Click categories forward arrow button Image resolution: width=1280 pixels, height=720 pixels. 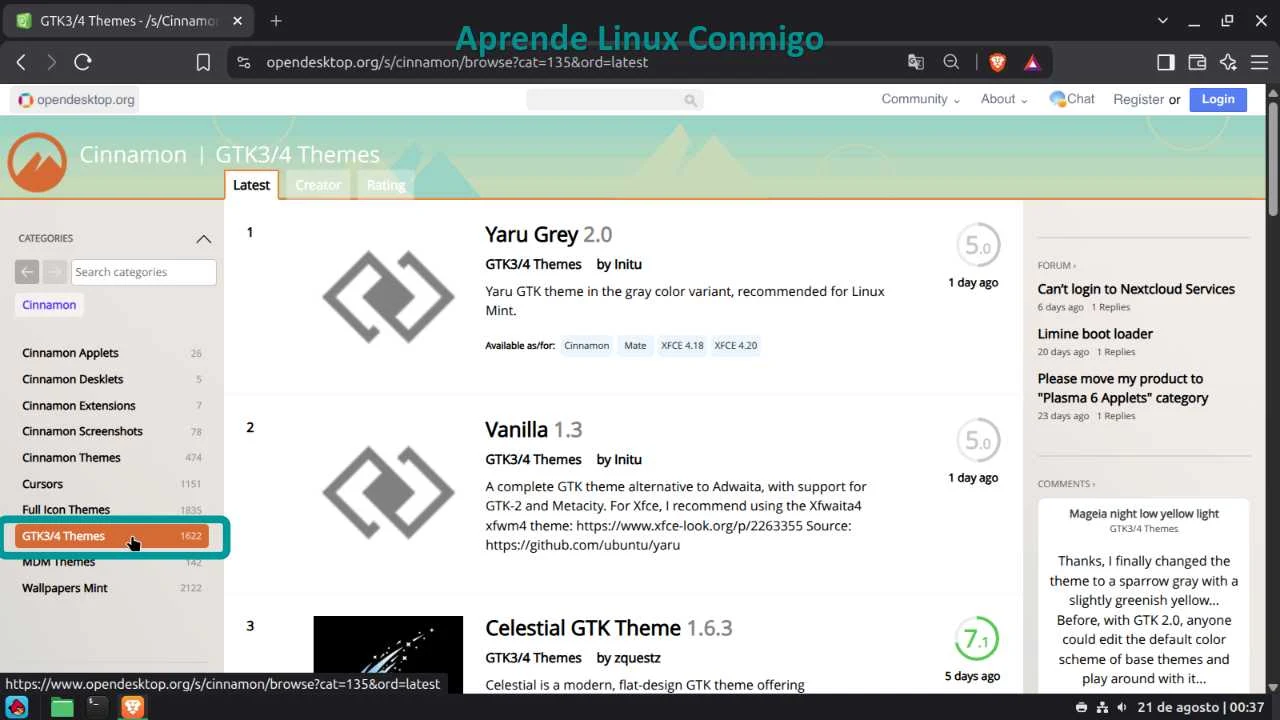(x=55, y=272)
